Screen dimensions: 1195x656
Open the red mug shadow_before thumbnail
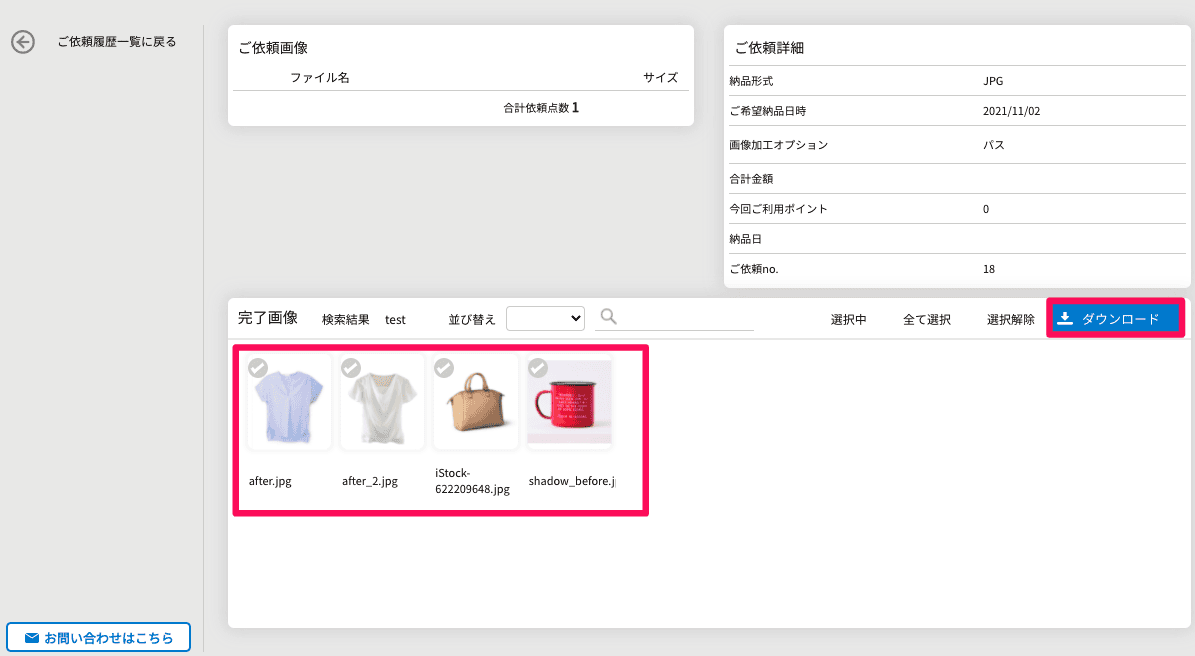coord(569,402)
